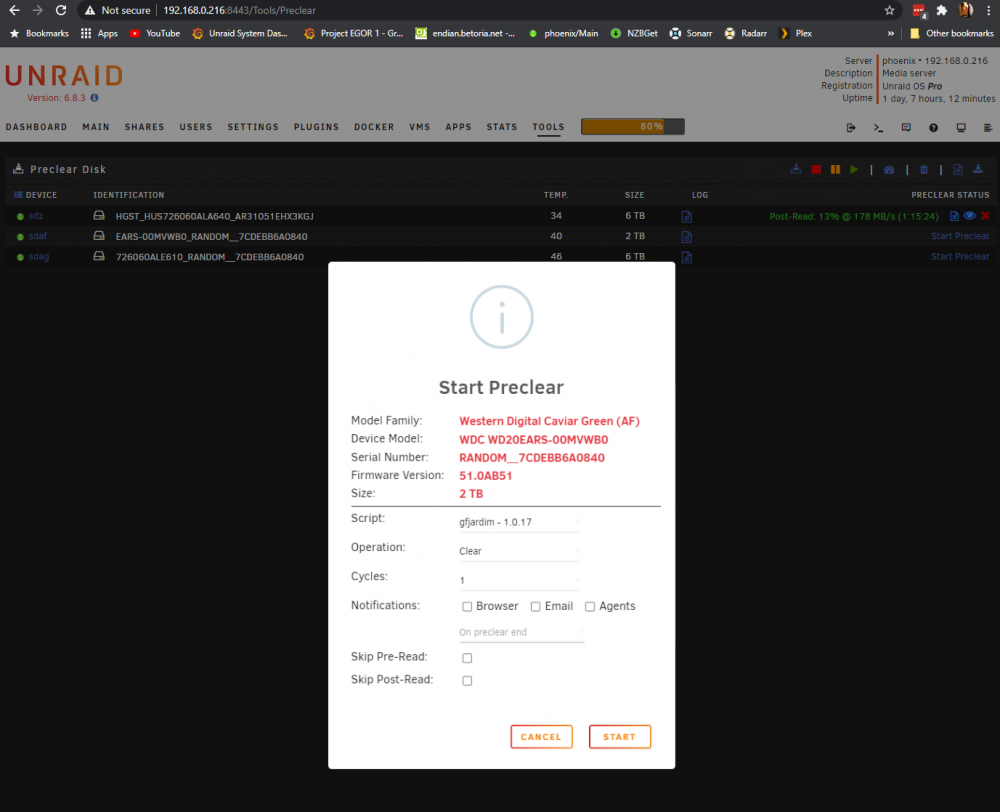This screenshot has height=812, width=1000.
Task: Open the log icon for sdag row
Action: pyautogui.click(x=686, y=258)
